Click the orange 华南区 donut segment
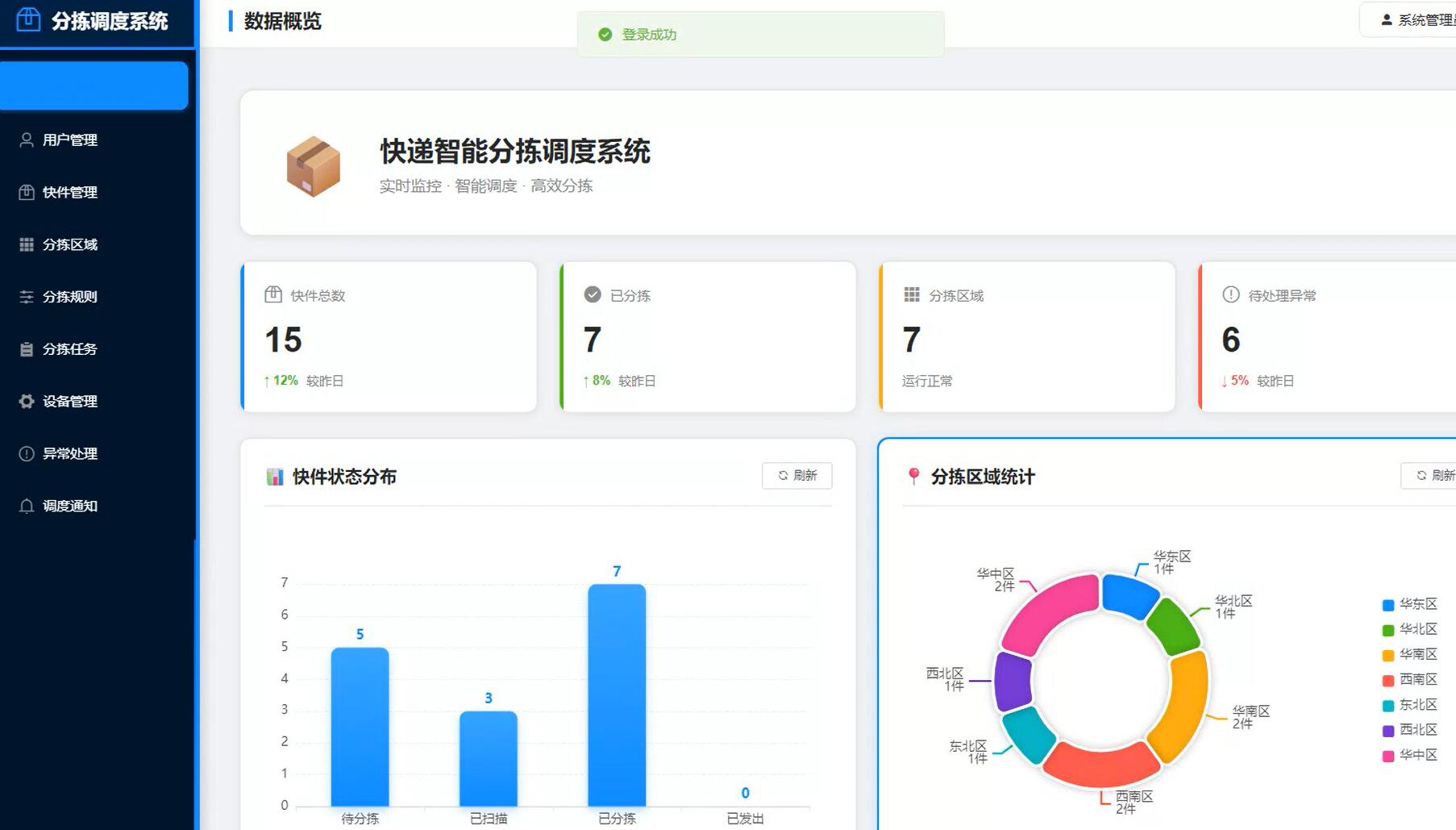 [1184, 706]
